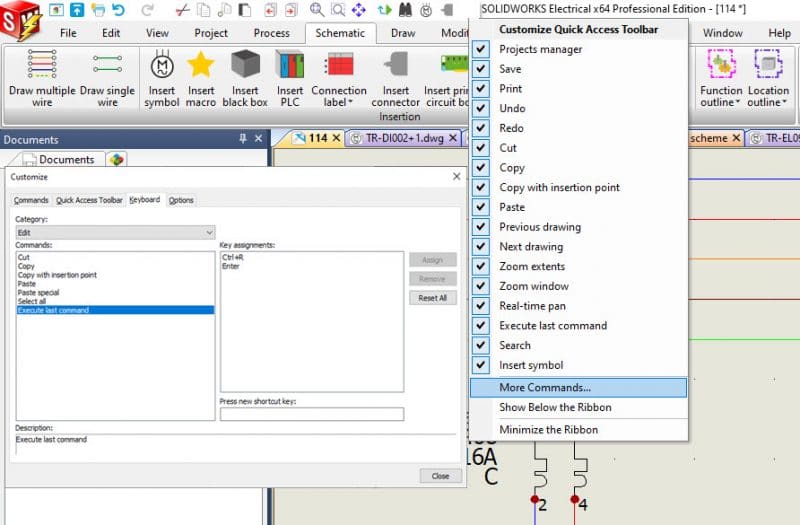Click Close button in Customize dialog
800x525 pixels.
[441, 476]
